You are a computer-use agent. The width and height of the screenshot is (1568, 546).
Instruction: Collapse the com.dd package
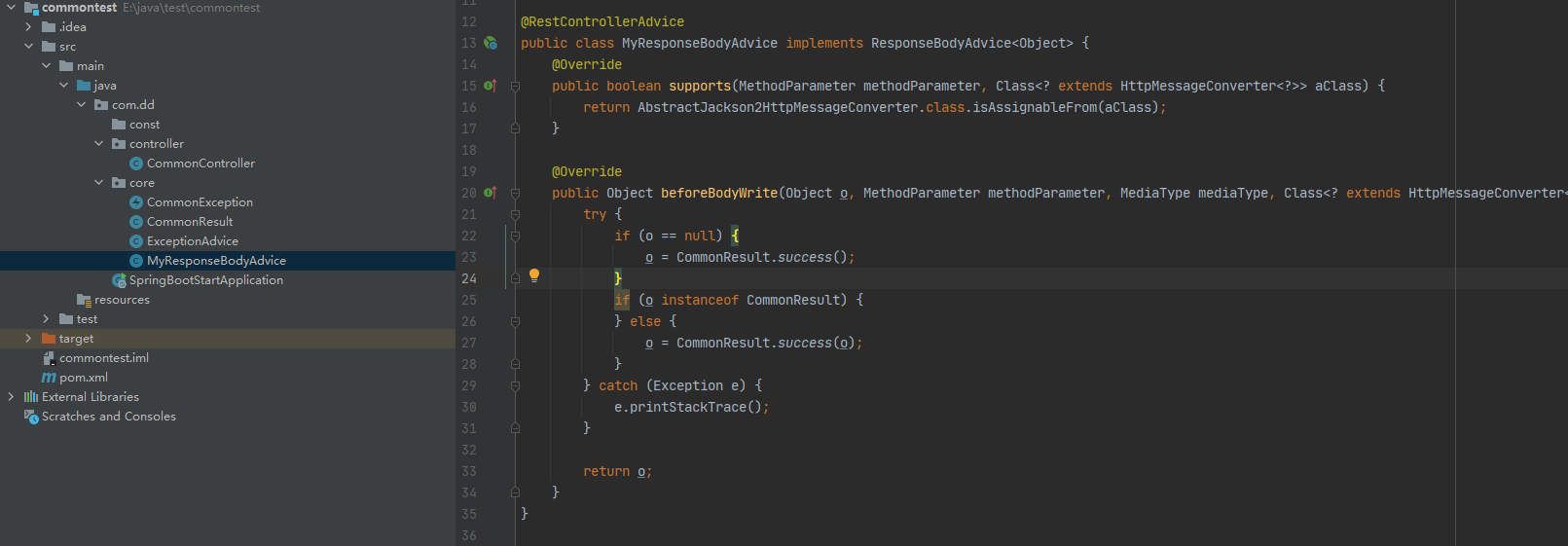[82, 105]
